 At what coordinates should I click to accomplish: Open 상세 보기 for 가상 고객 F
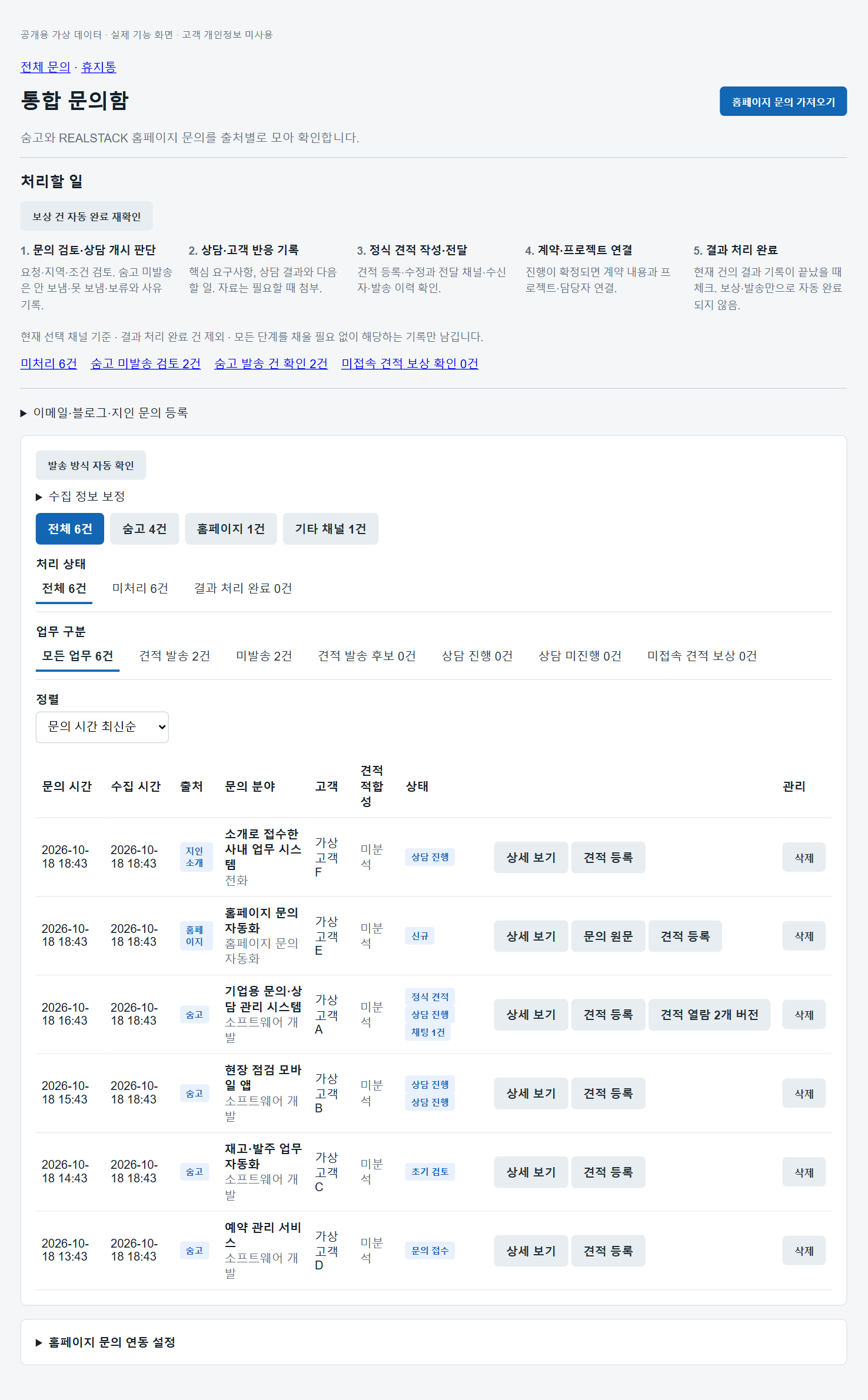click(x=531, y=858)
